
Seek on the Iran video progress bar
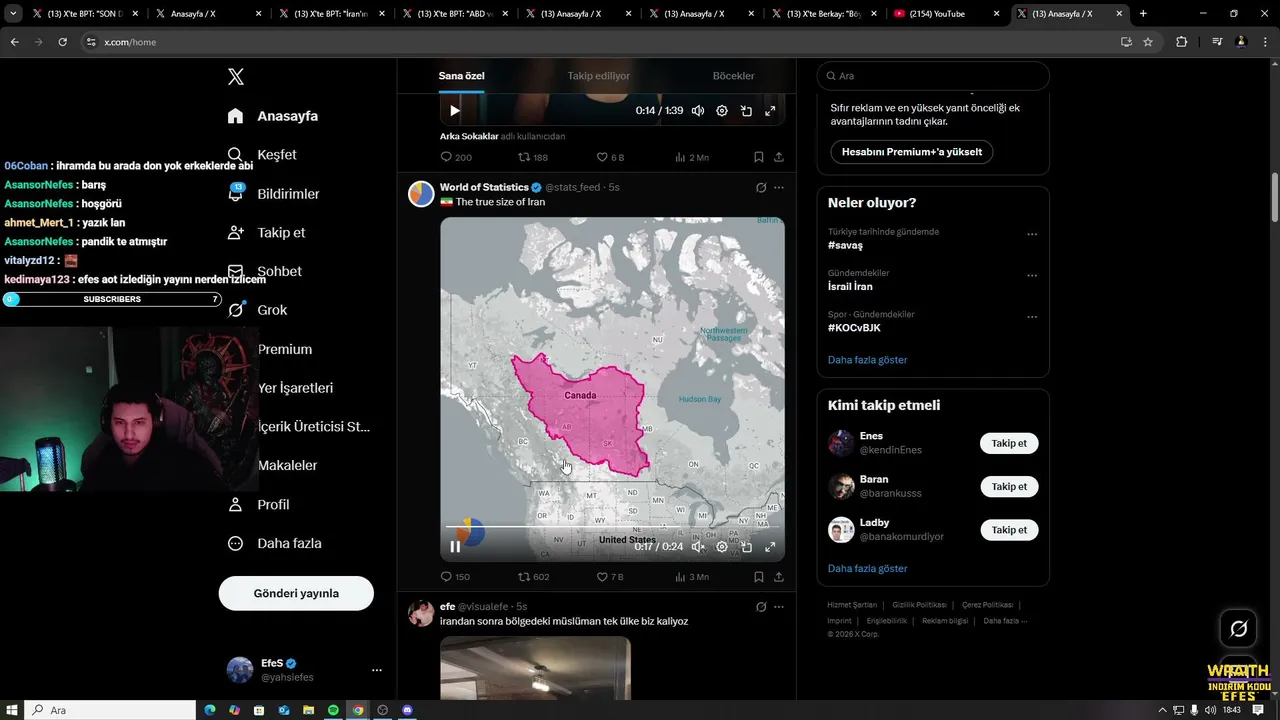click(x=612, y=526)
